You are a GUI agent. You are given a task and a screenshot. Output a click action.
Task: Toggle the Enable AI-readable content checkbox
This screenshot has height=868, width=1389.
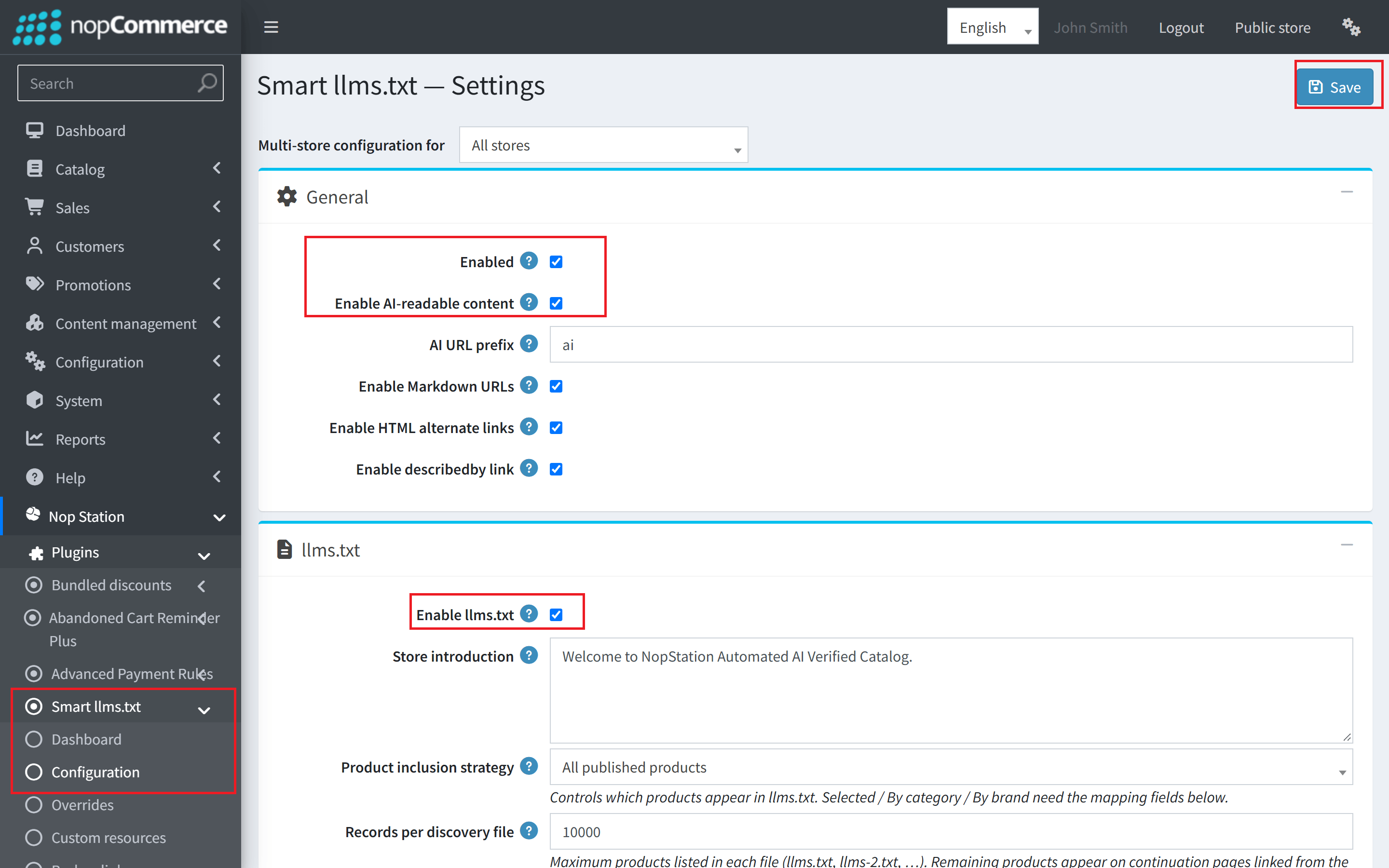pyautogui.click(x=556, y=303)
